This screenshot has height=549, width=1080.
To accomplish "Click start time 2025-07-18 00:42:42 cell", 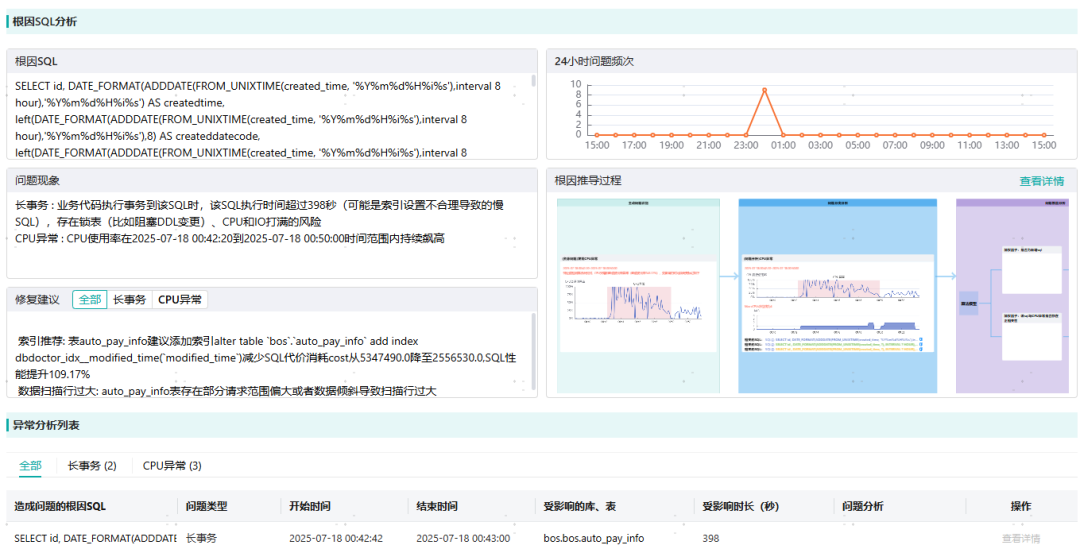I will [336, 538].
